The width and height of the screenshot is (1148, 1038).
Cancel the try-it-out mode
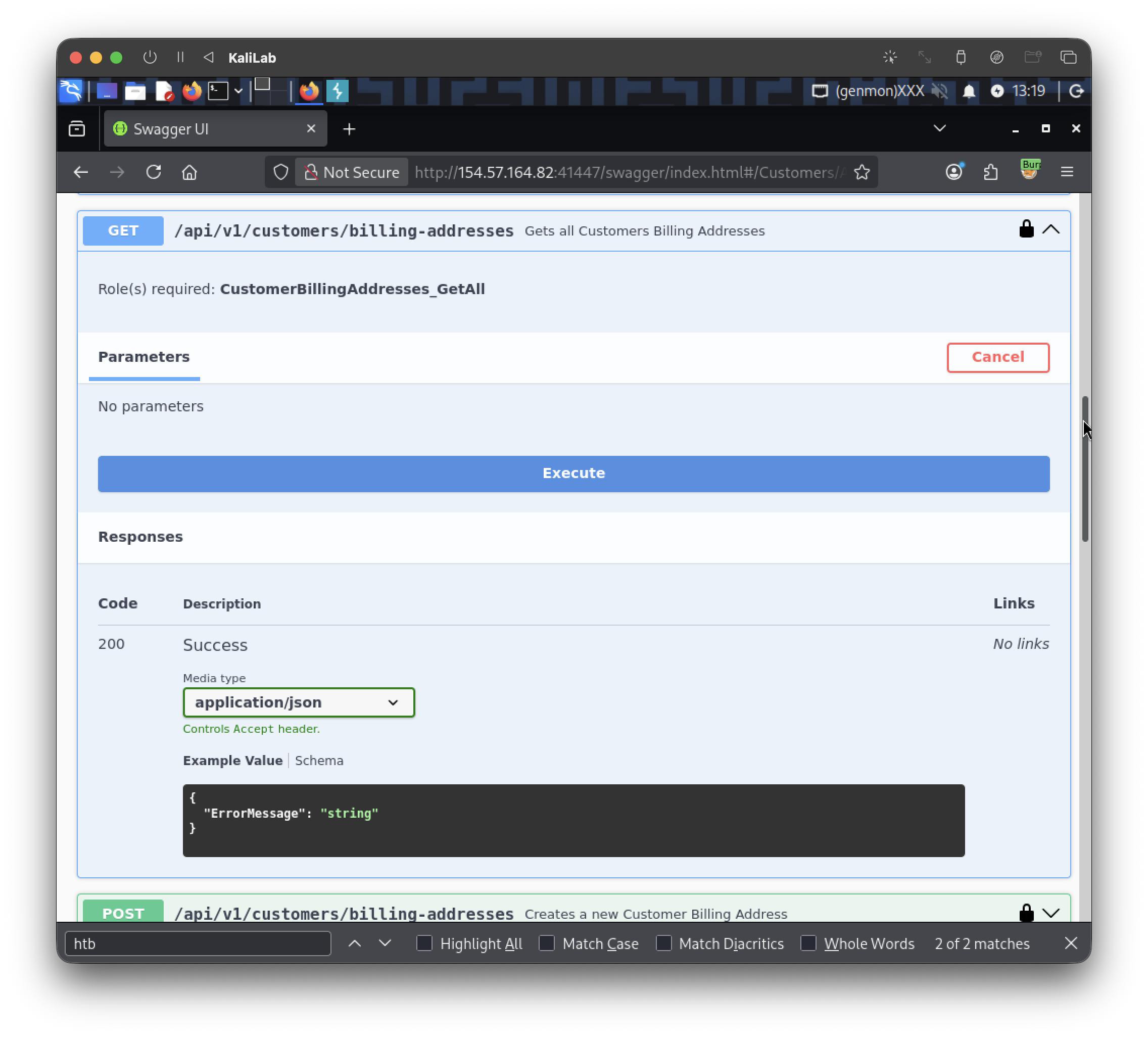pyautogui.click(x=997, y=357)
